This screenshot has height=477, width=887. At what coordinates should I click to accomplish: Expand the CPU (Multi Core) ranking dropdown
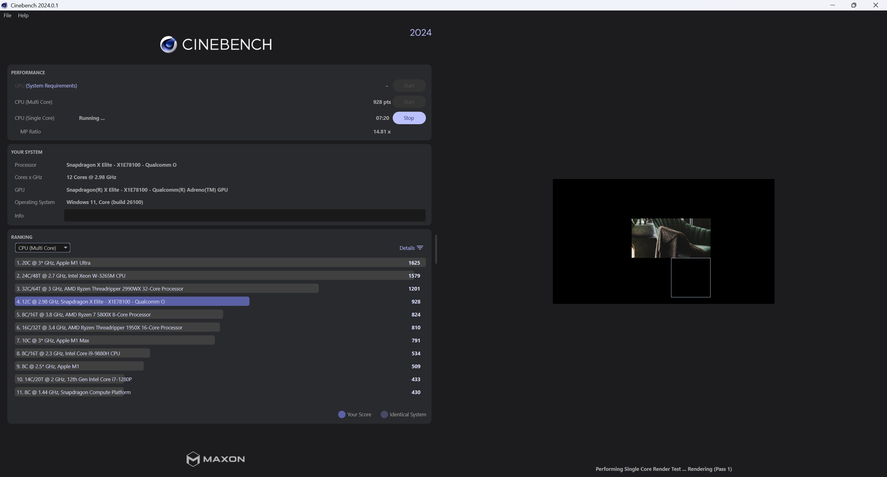(x=42, y=248)
